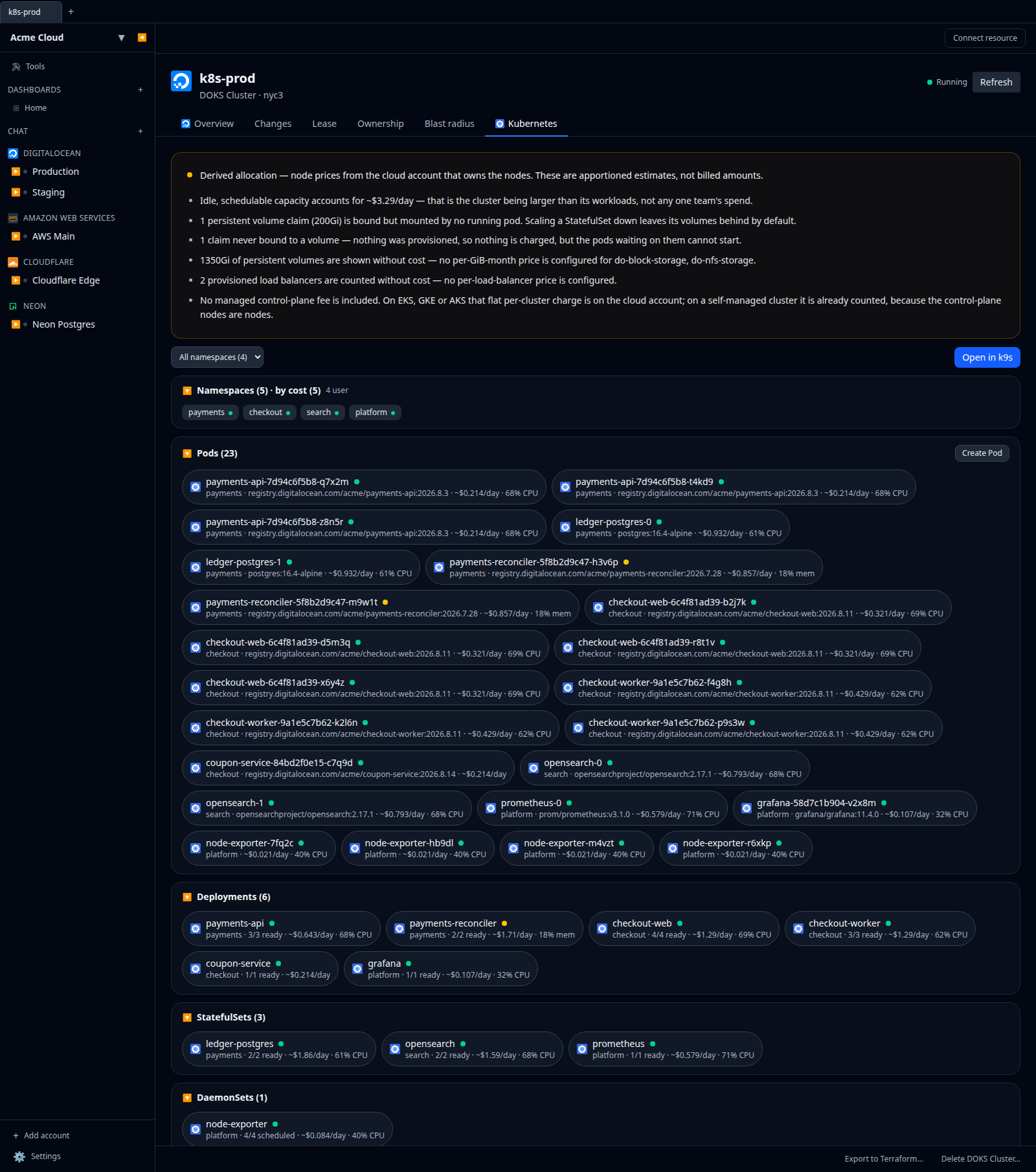Select the platform namespace chip
Image resolution: width=1036 pixels, height=1172 pixels.
[376, 412]
